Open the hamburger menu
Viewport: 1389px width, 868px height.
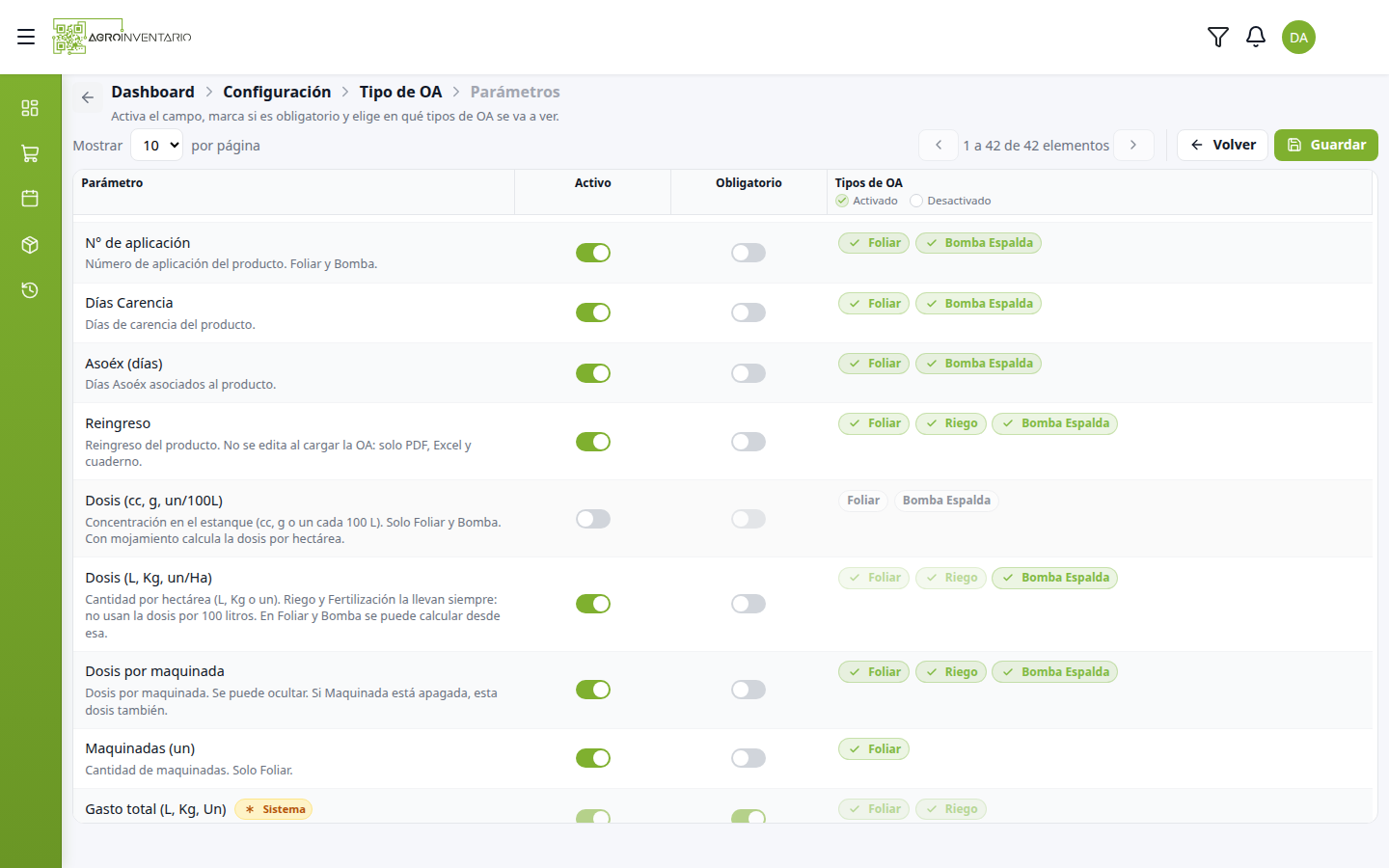[26, 37]
